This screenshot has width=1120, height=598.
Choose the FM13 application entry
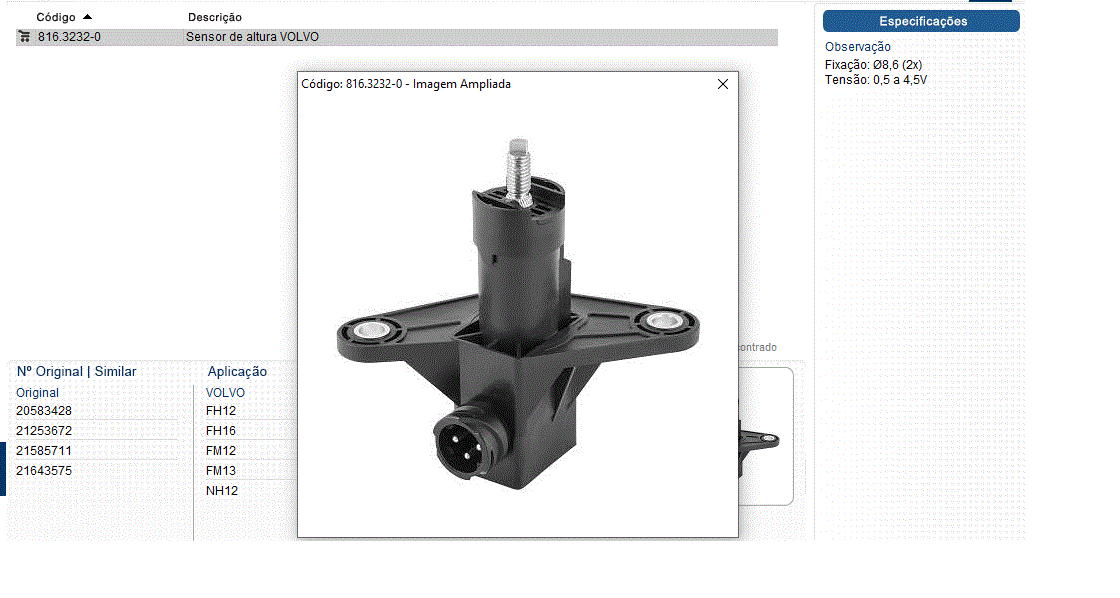click(x=221, y=471)
